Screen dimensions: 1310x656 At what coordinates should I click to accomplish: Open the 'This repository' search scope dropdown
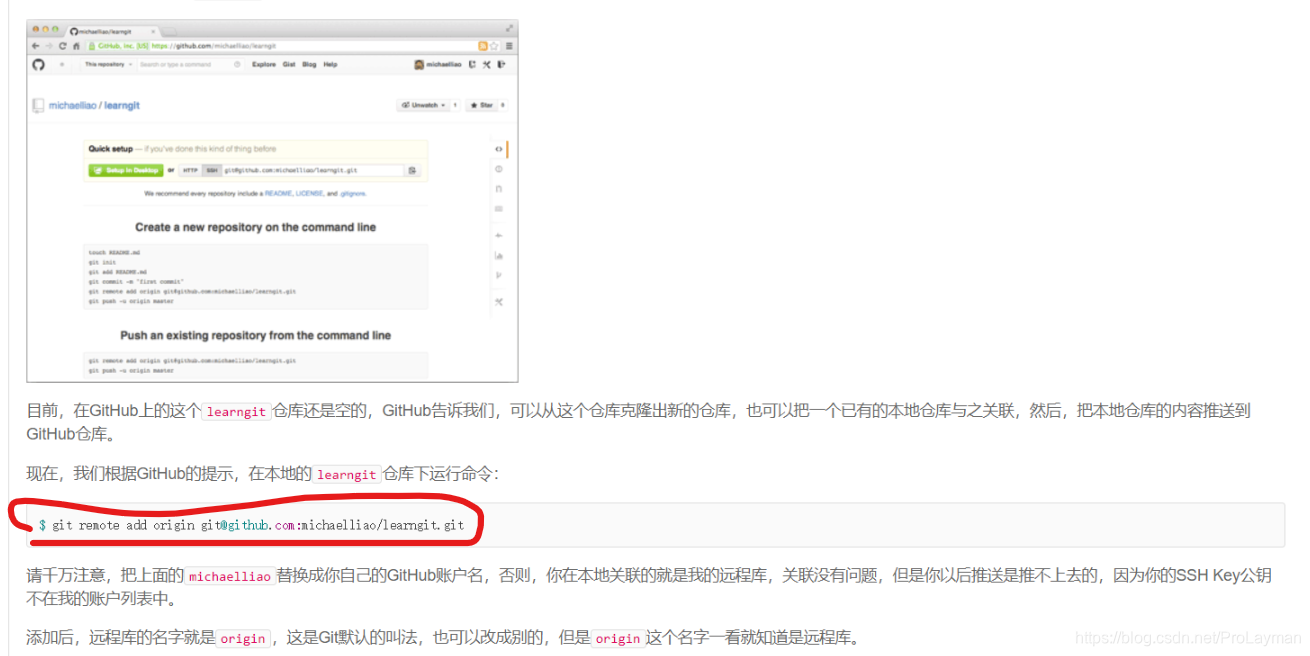click(x=108, y=64)
